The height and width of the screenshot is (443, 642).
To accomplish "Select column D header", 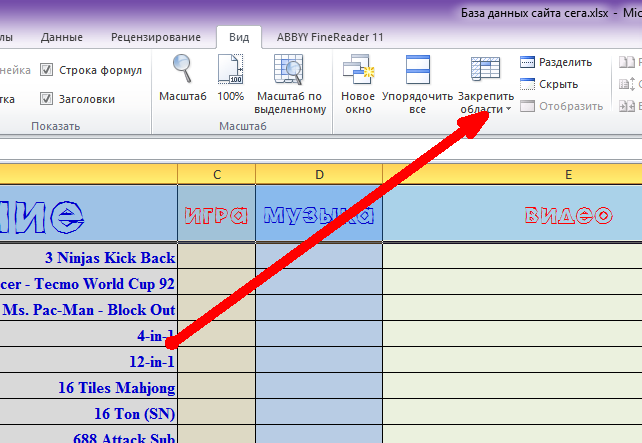I will pos(319,174).
